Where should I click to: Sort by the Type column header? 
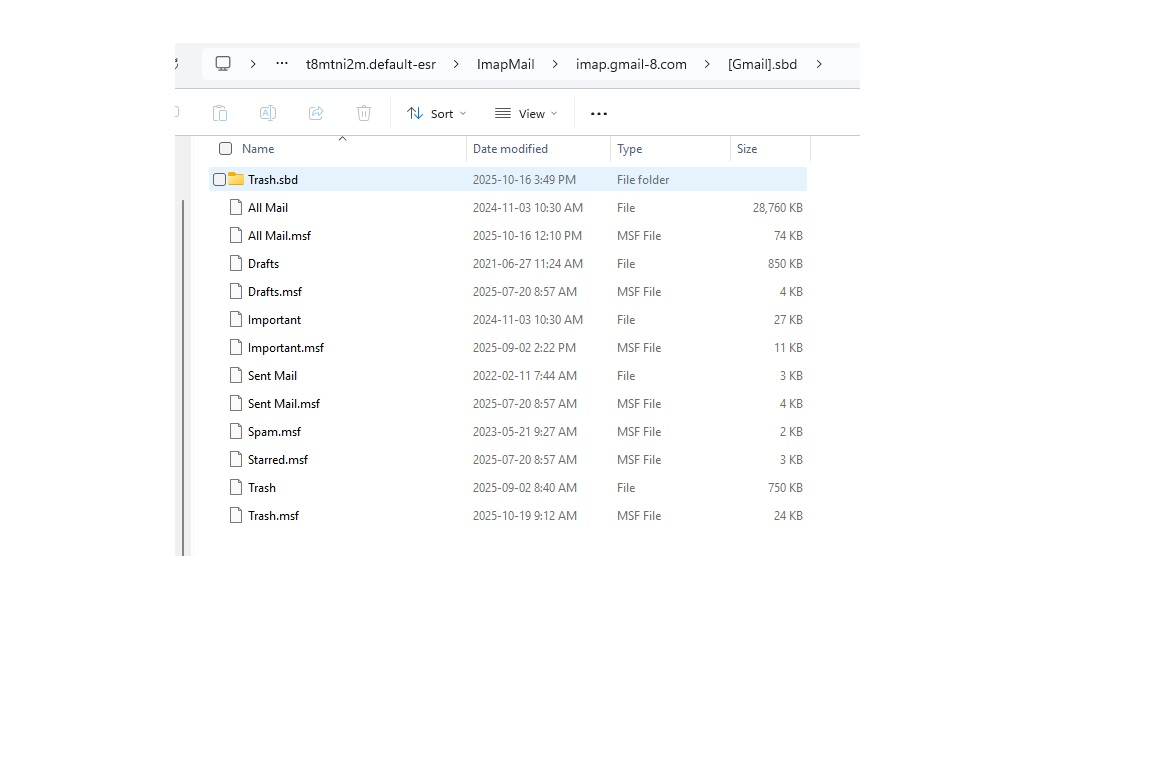pos(630,148)
